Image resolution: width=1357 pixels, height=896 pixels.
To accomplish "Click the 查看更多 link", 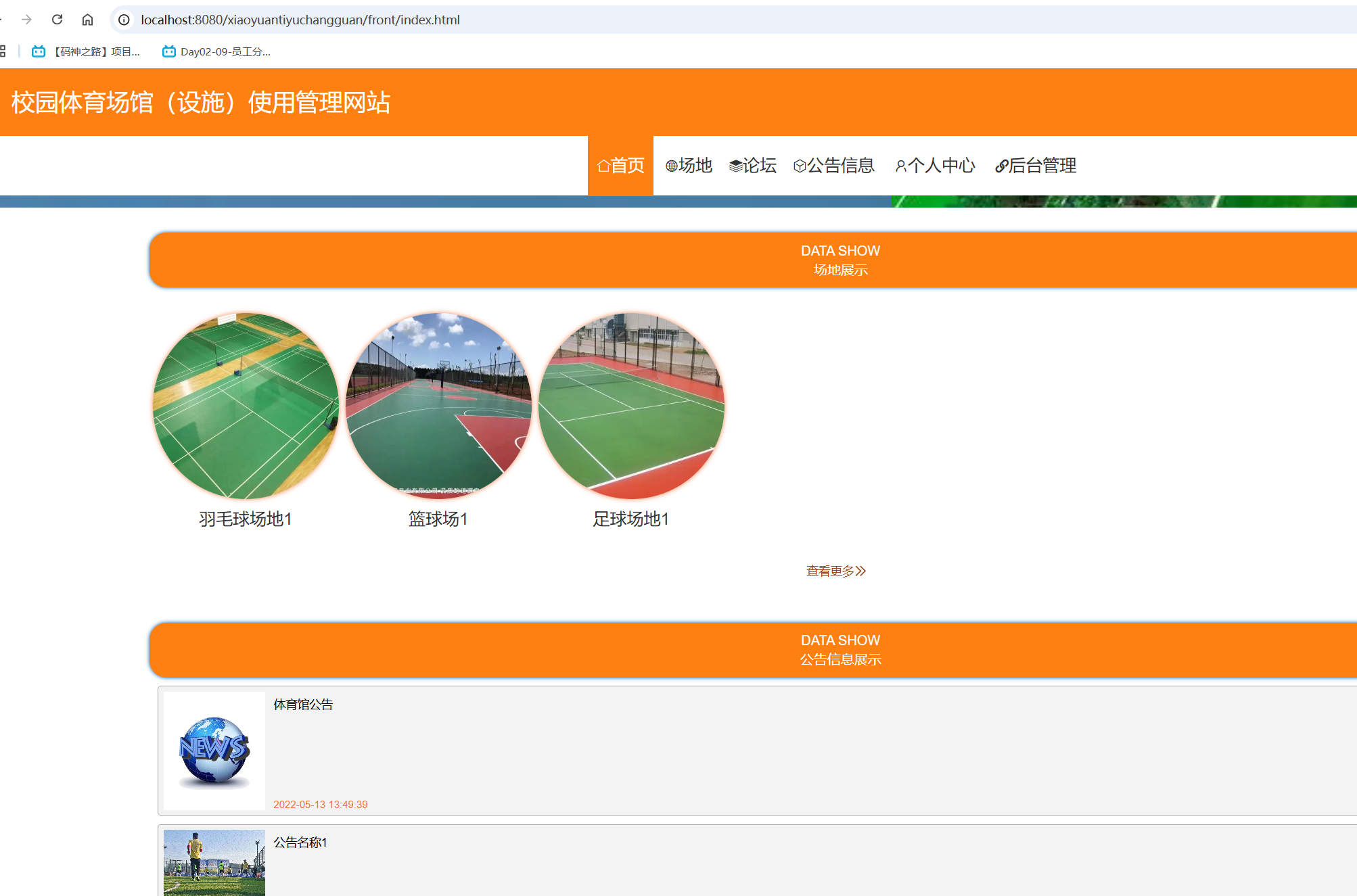I will click(x=836, y=571).
